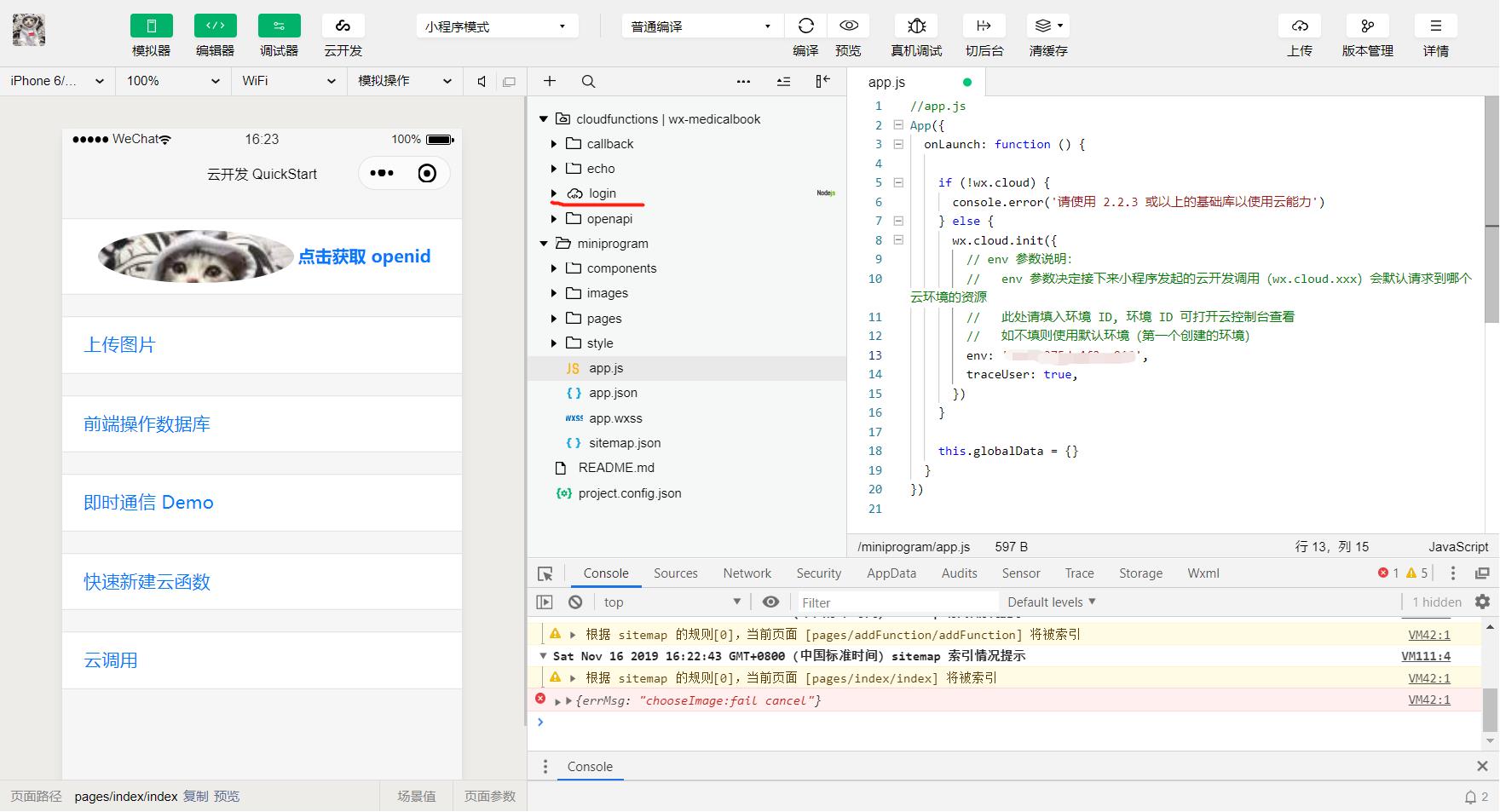Screen dimensions: 1500x812
Task: Open the simulated operations dropdown
Action: 404,81
